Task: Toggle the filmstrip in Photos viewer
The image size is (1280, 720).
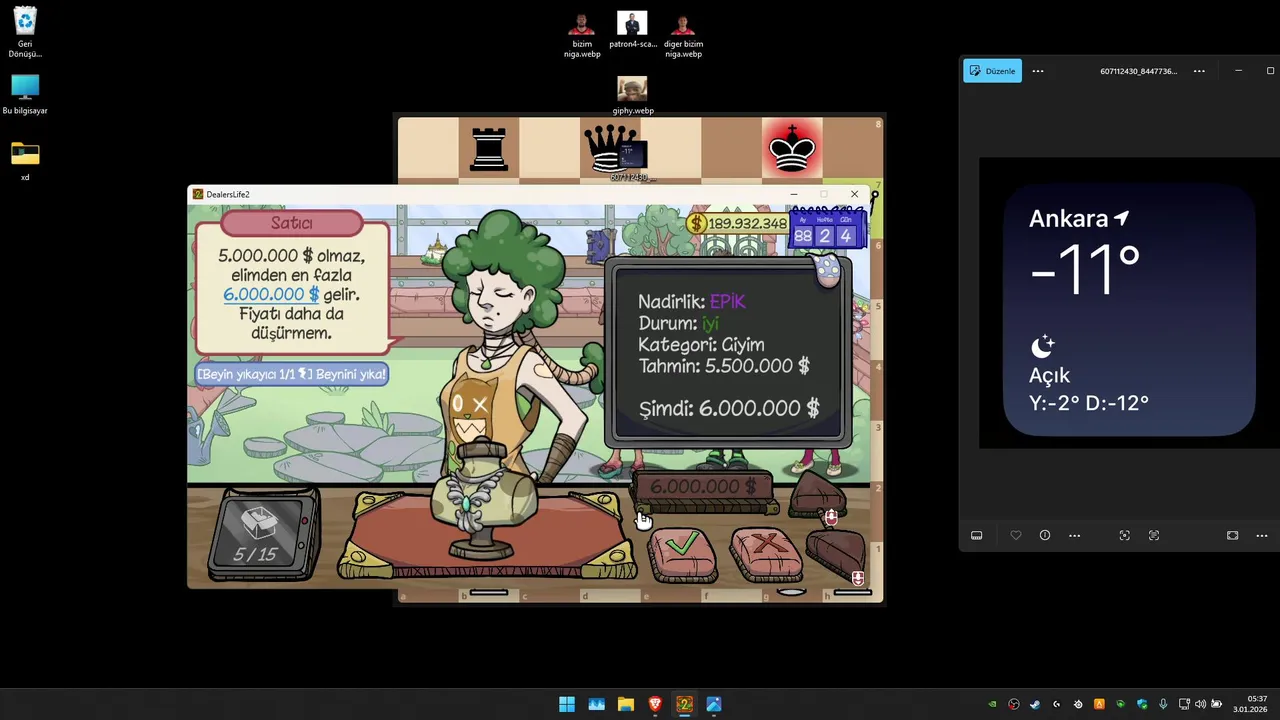Action: pyautogui.click(x=977, y=536)
